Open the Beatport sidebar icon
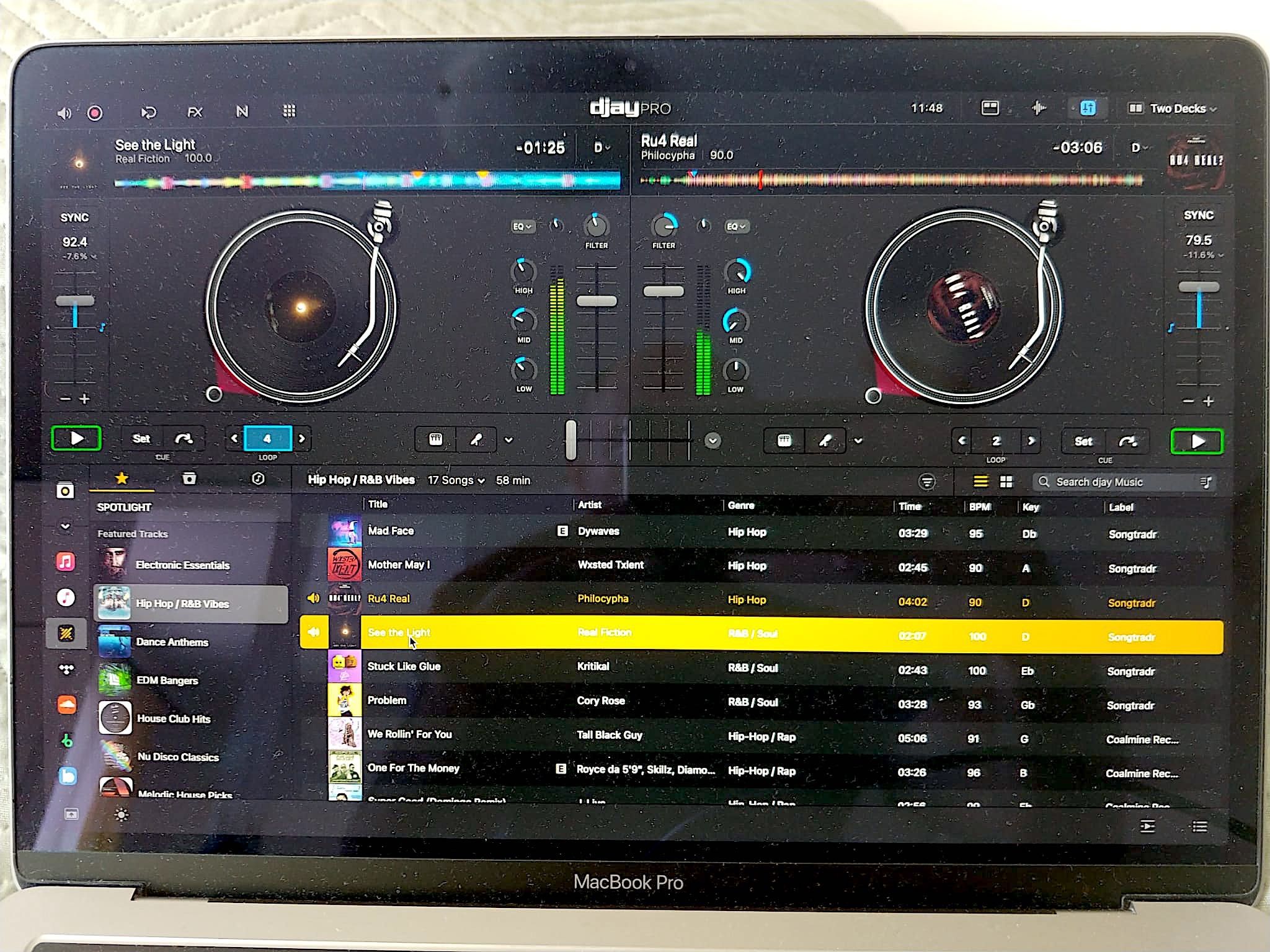The image size is (1270, 952). pyautogui.click(x=67, y=740)
